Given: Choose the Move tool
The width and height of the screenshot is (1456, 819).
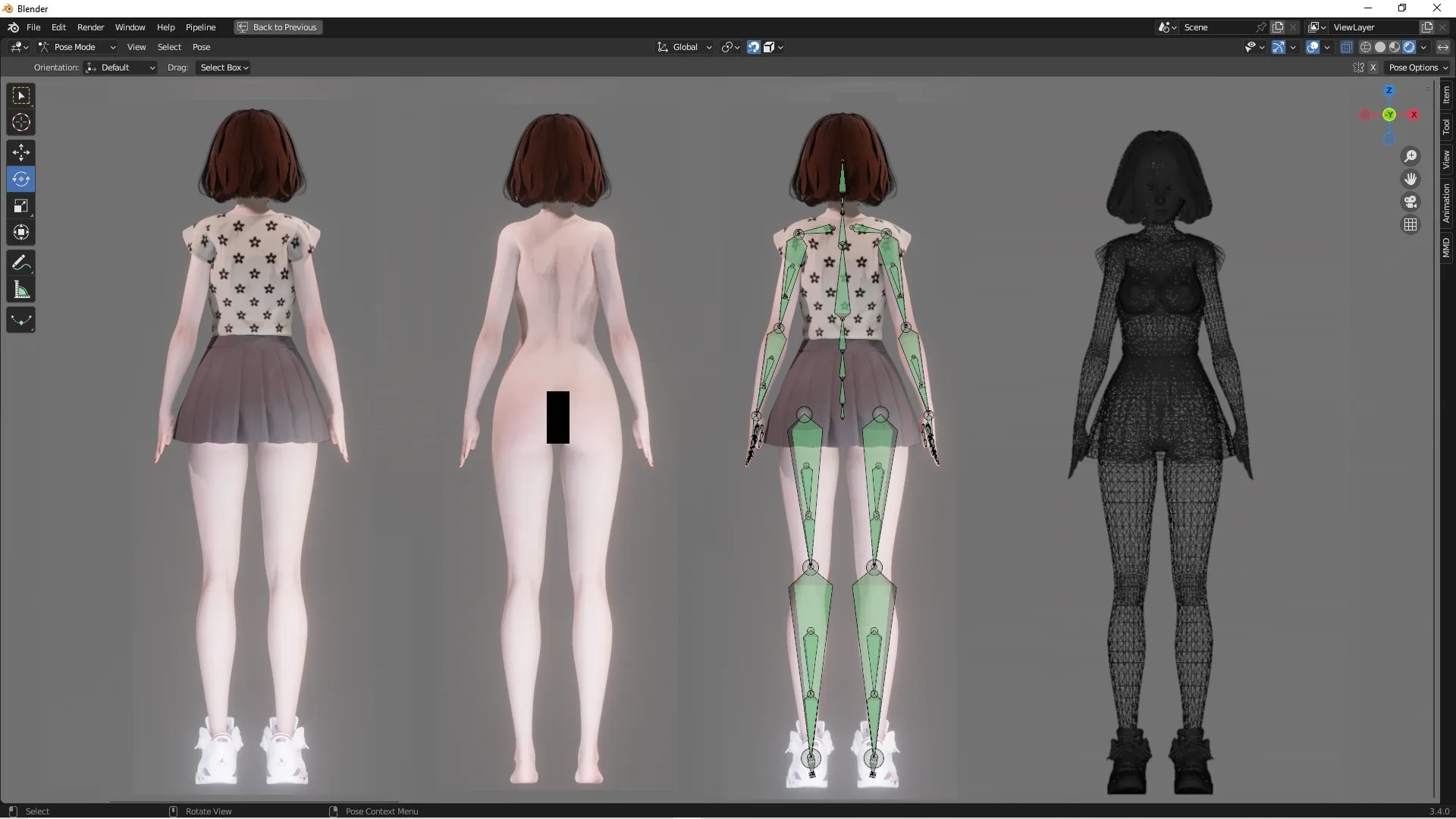Looking at the screenshot, I should 21,152.
